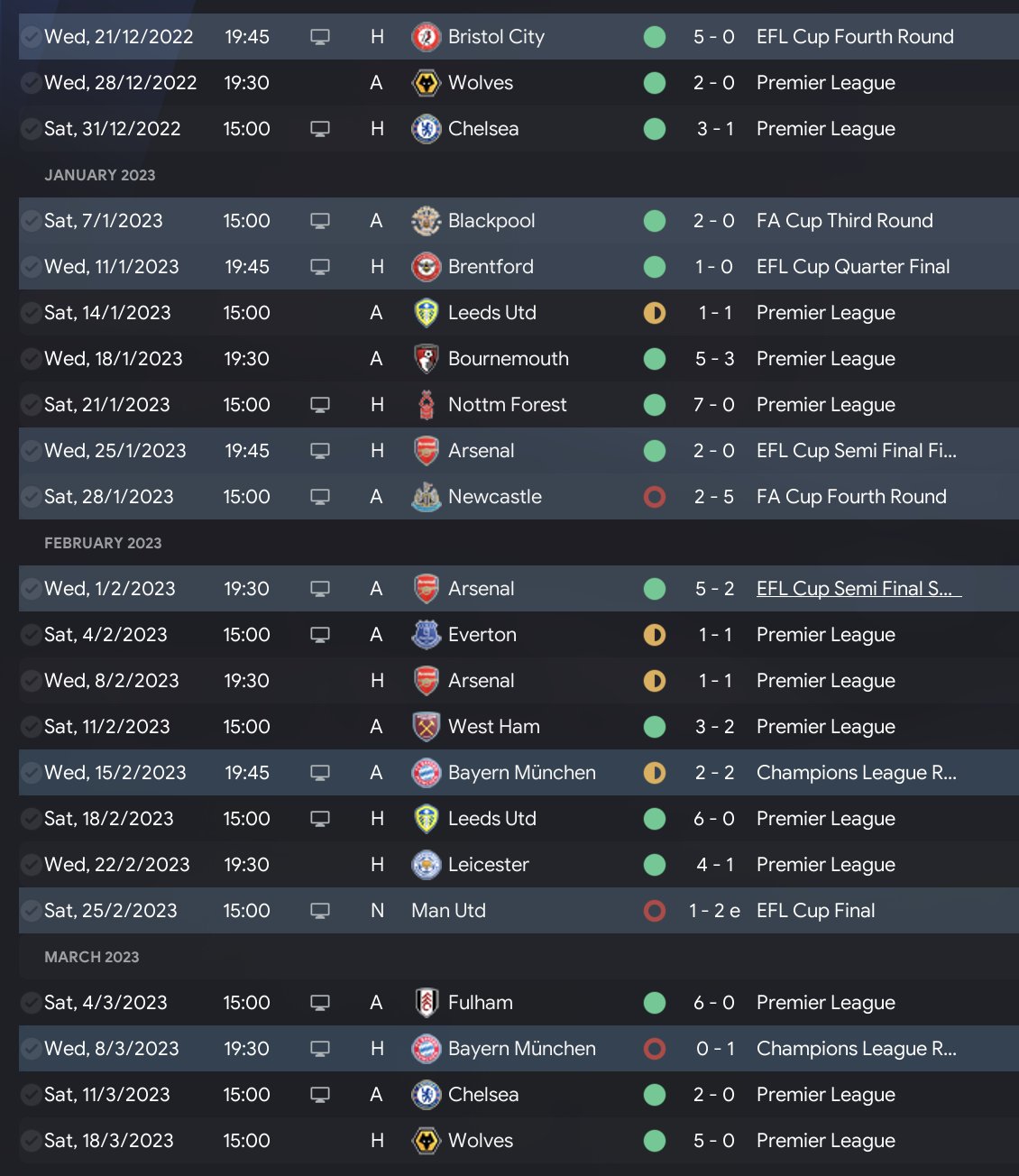Toggle the checkmark beside Wed, 21/12/2022

click(32, 37)
